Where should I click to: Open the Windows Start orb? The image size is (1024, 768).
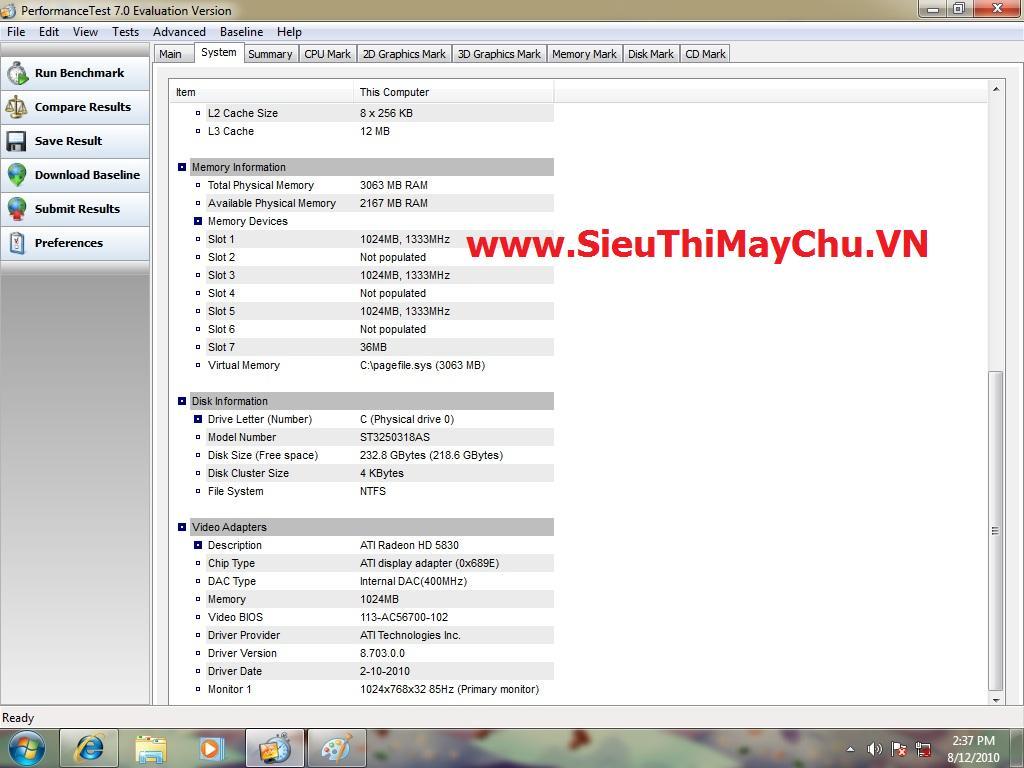click(x=27, y=748)
